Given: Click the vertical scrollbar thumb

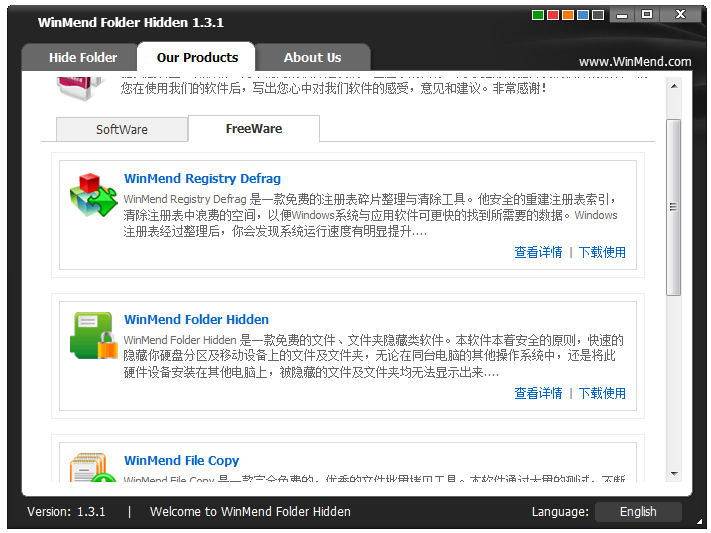Looking at the screenshot, I should tap(674, 207).
